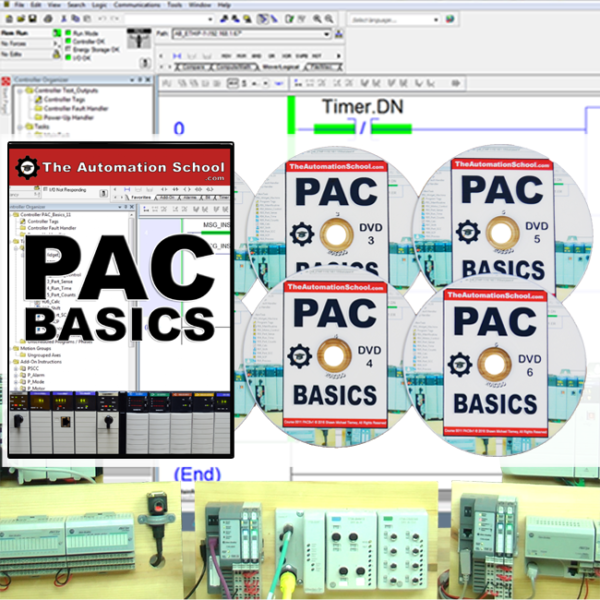The width and height of the screenshot is (600, 600).
Task: Close the Controller Organizer panel
Action: [148, 80]
